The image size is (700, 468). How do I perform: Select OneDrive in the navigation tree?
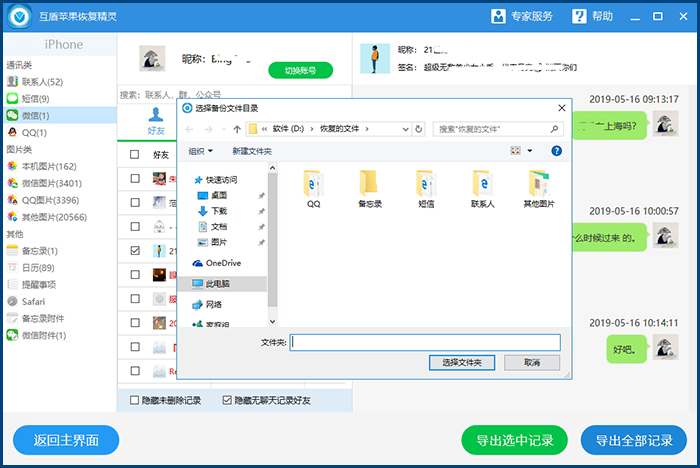(x=217, y=263)
